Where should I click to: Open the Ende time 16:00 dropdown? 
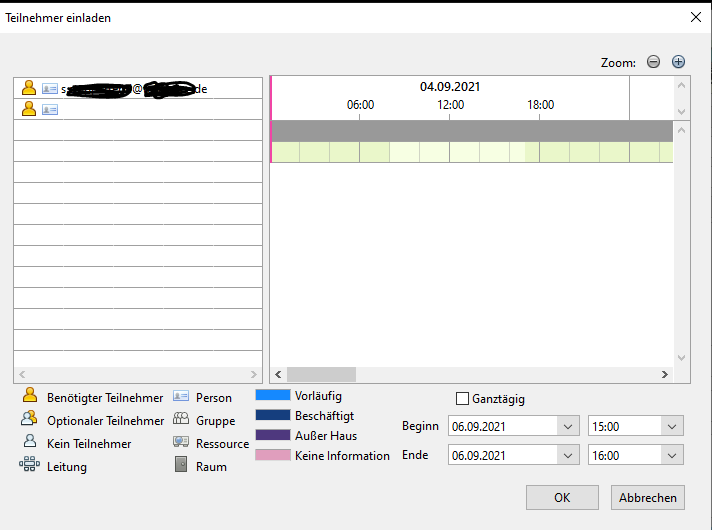[x=672, y=456]
